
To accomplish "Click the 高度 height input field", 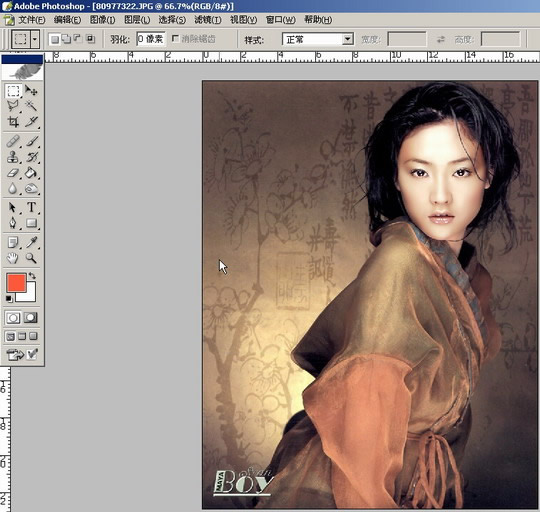I will click(500, 39).
